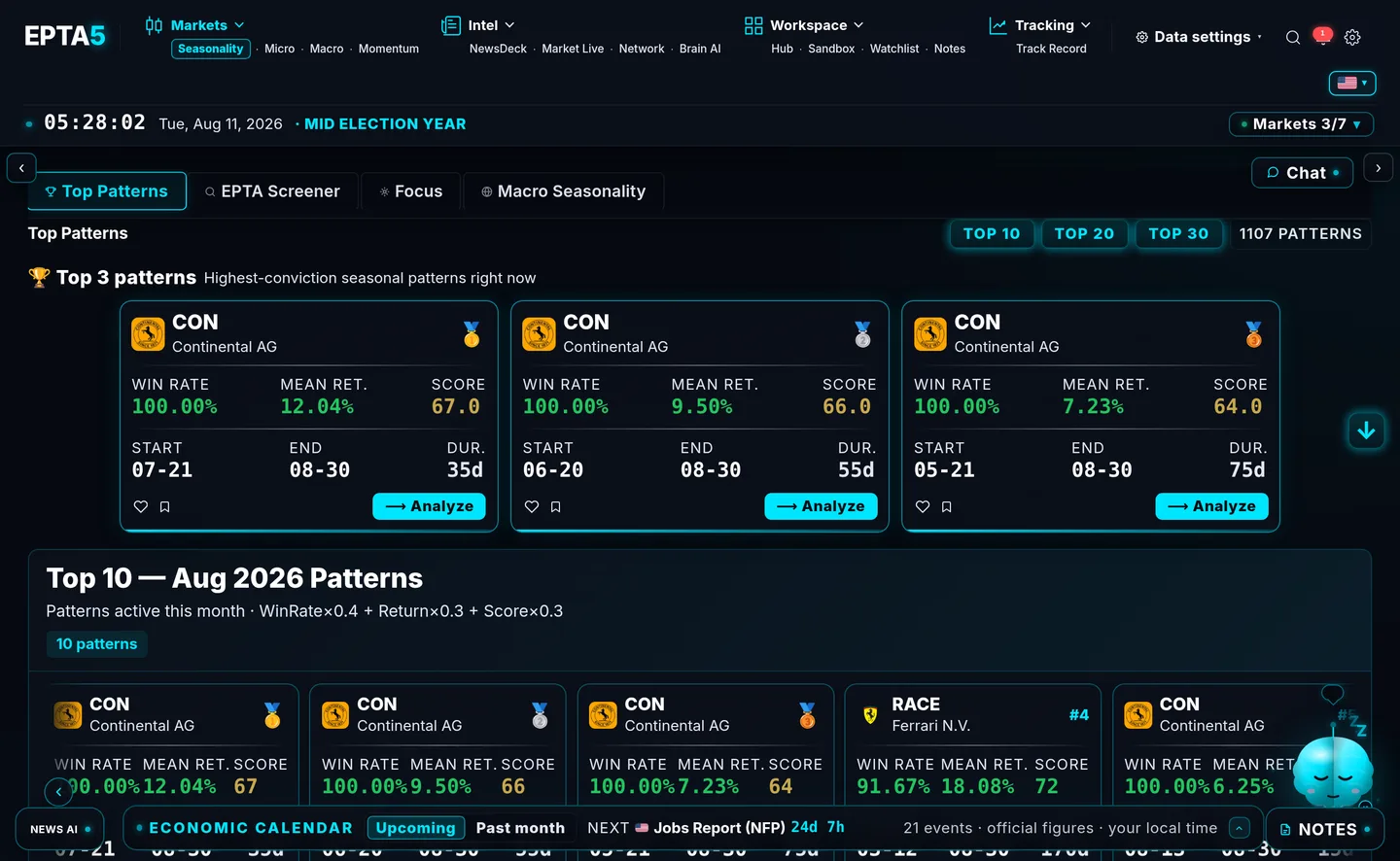Image resolution: width=1400 pixels, height=861 pixels.
Task: Open the notifications bell with red badge
Action: pos(1322,36)
